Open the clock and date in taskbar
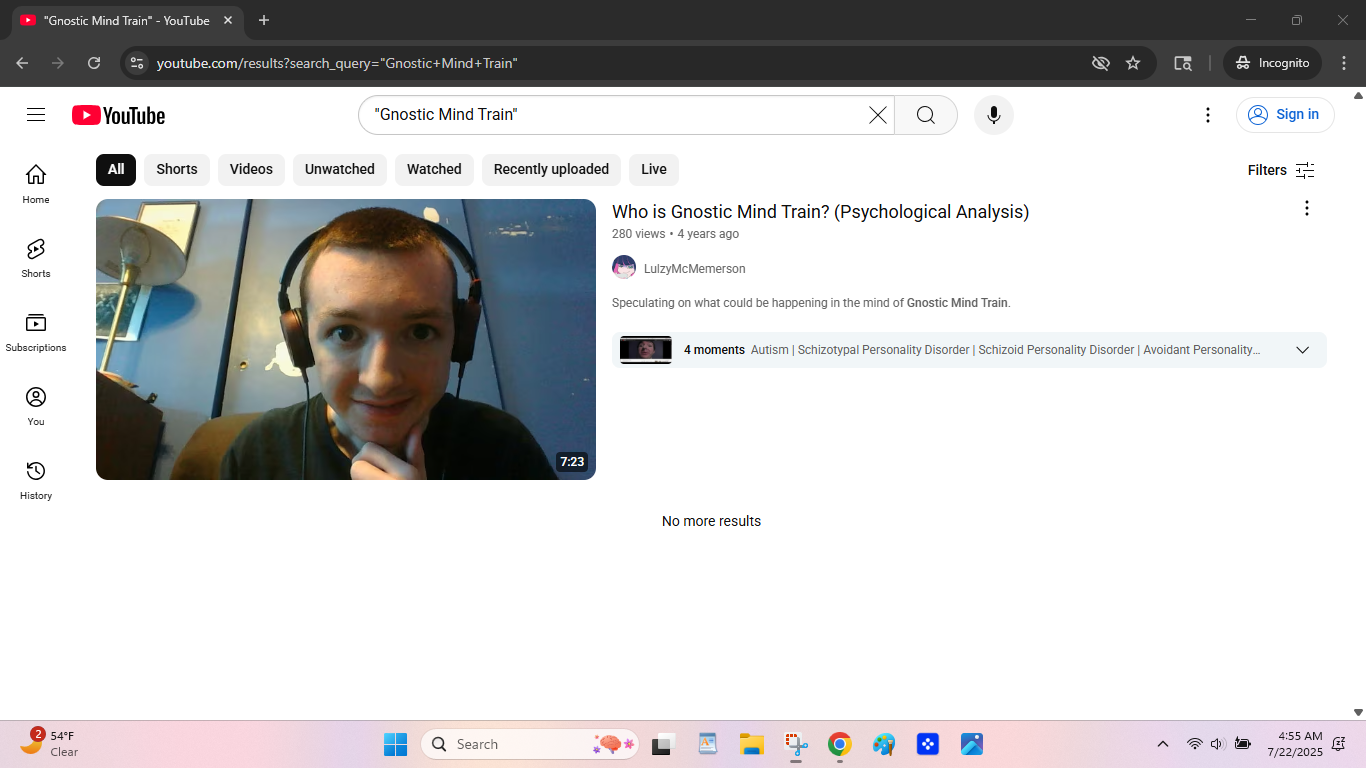Screen dimensions: 1366x768 pyautogui.click(x=1295, y=744)
